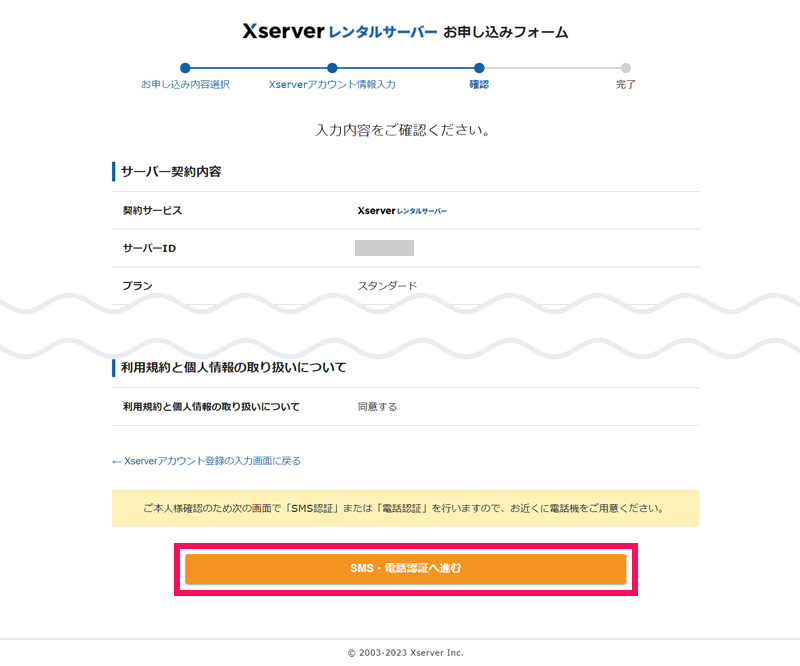This screenshot has height=666, width=800.
Task: Click the Xserver logo in 契約サービス row
Action: click(x=402, y=210)
